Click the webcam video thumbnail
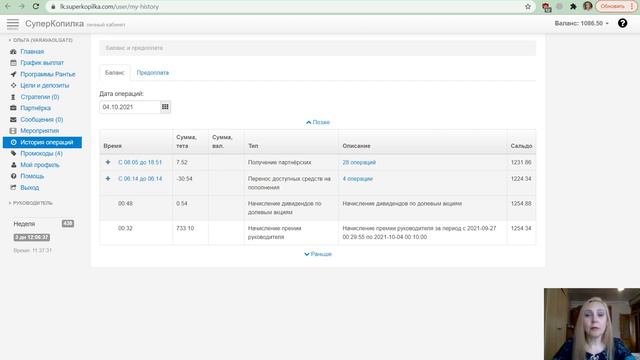The width and height of the screenshot is (640, 360). point(592,324)
